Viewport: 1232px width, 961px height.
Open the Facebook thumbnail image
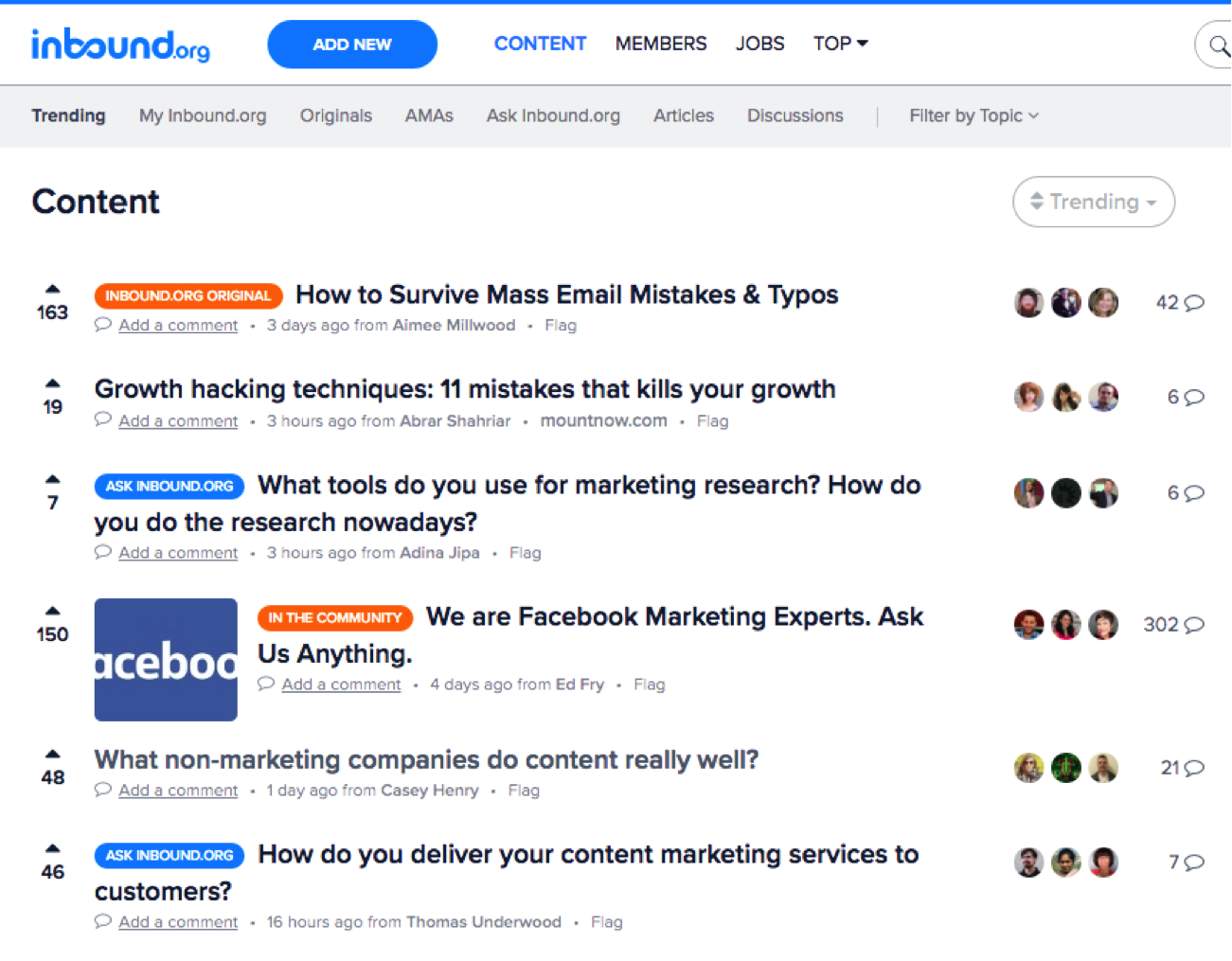(166, 660)
